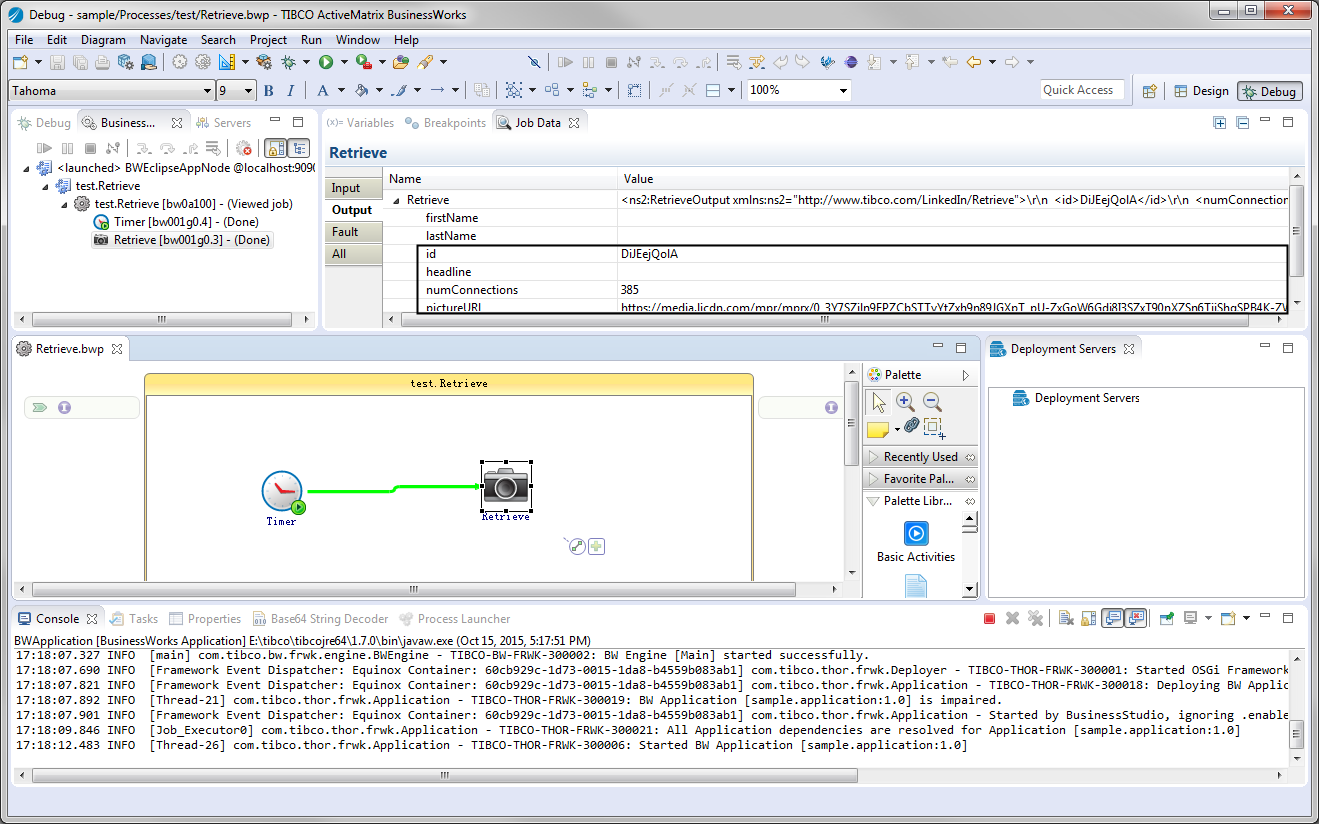This screenshot has width=1319, height=824.
Task: Switch to the Breakpoints tab
Action: (x=446, y=123)
